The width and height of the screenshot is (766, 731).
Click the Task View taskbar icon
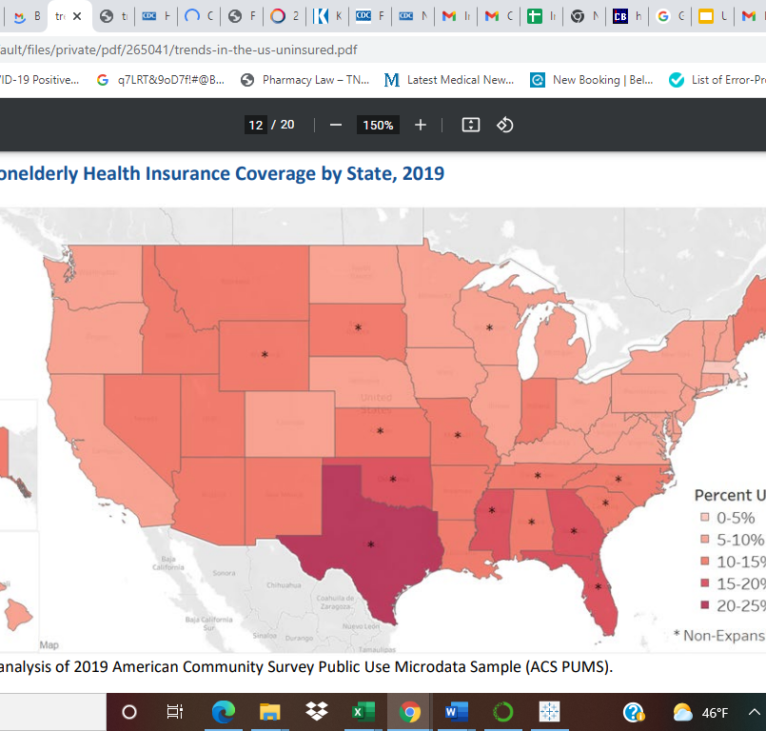coord(176,712)
